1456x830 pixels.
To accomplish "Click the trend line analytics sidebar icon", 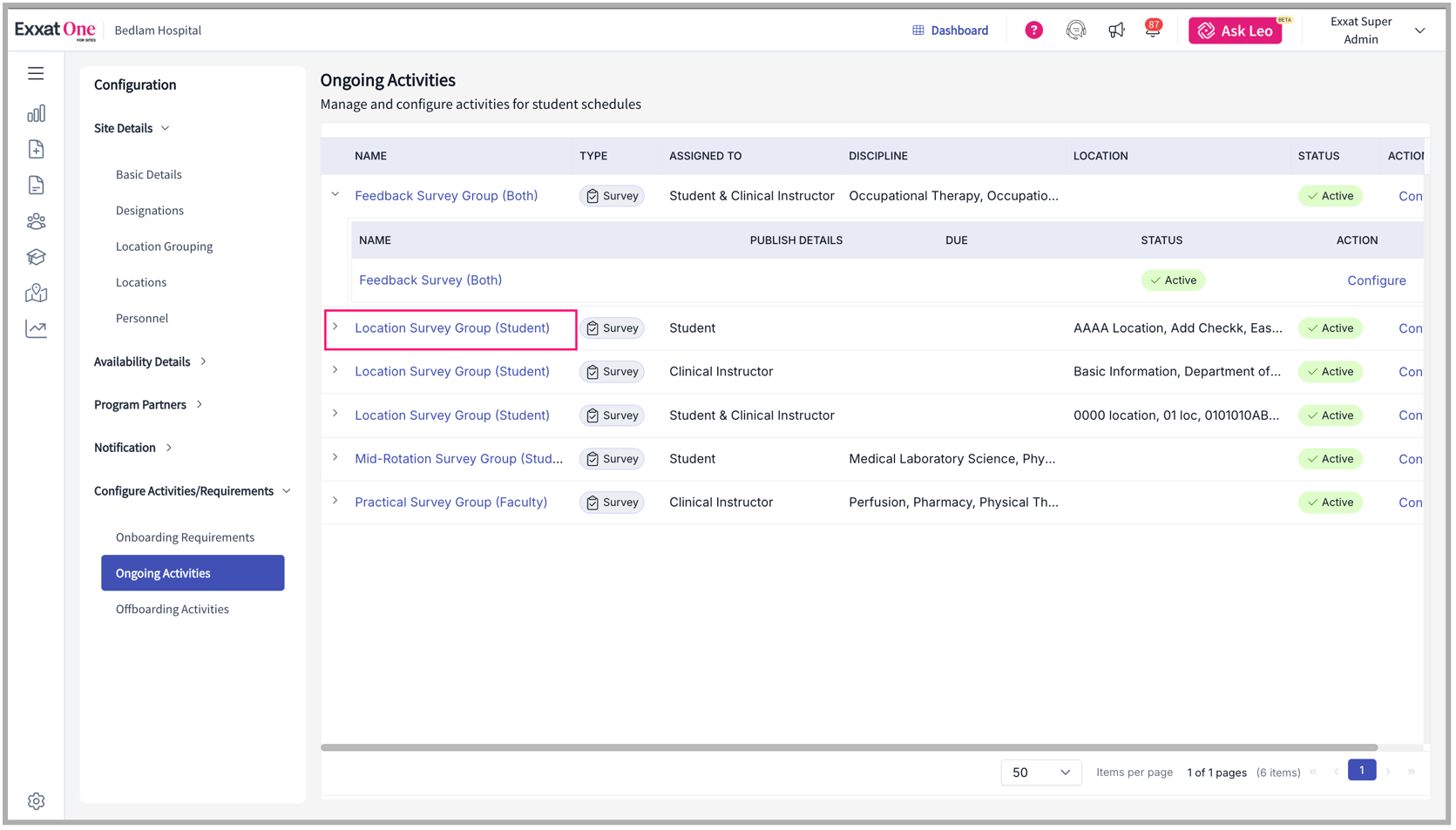I will pos(36,329).
